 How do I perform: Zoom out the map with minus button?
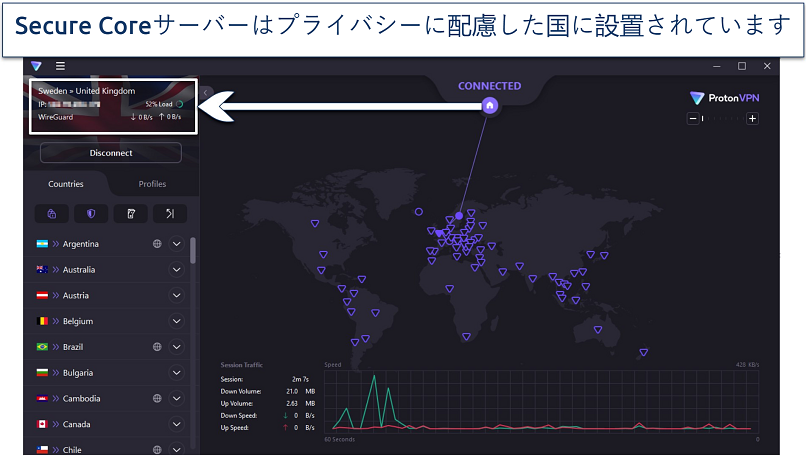(691, 119)
